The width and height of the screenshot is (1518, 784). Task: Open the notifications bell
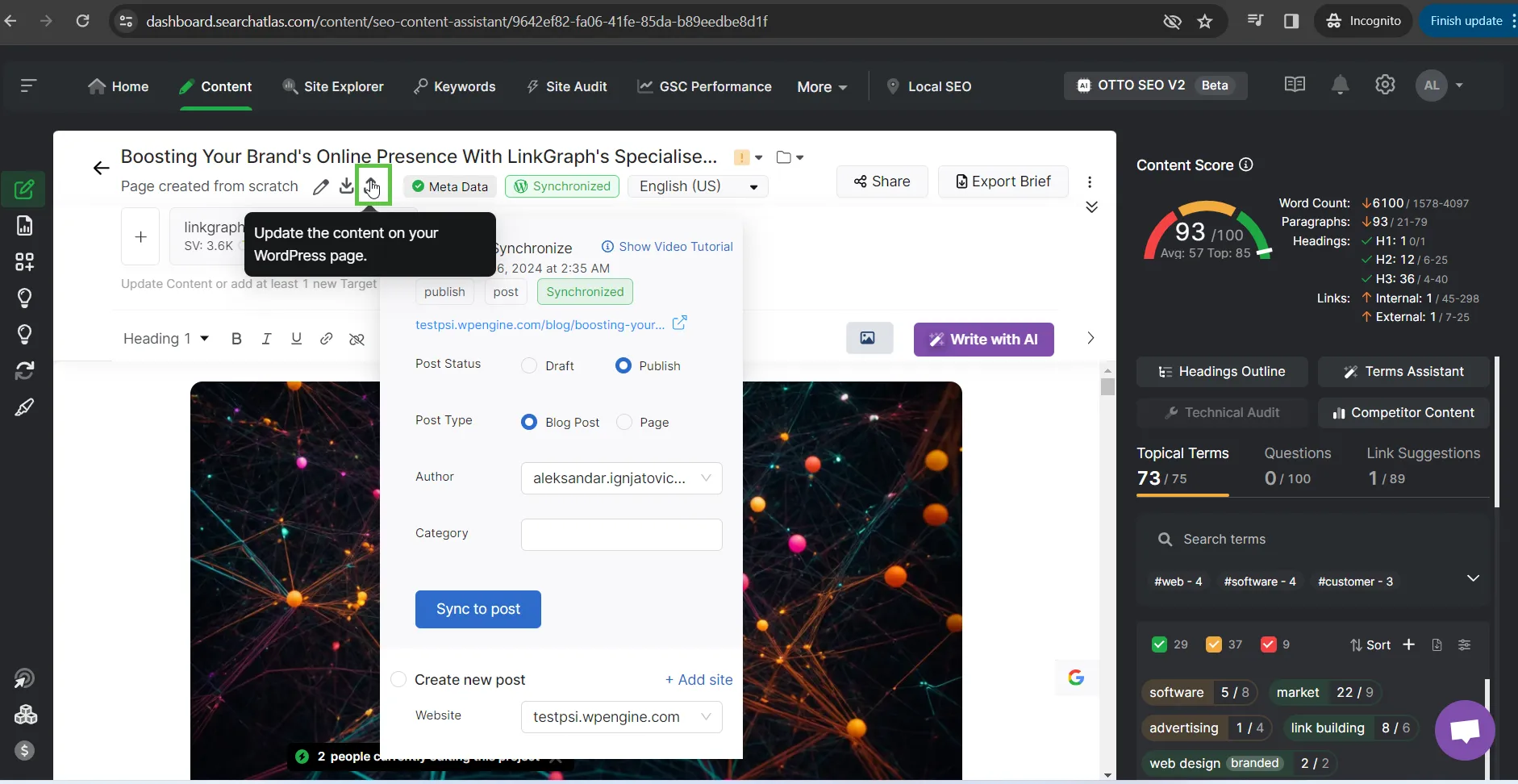pyautogui.click(x=1340, y=85)
